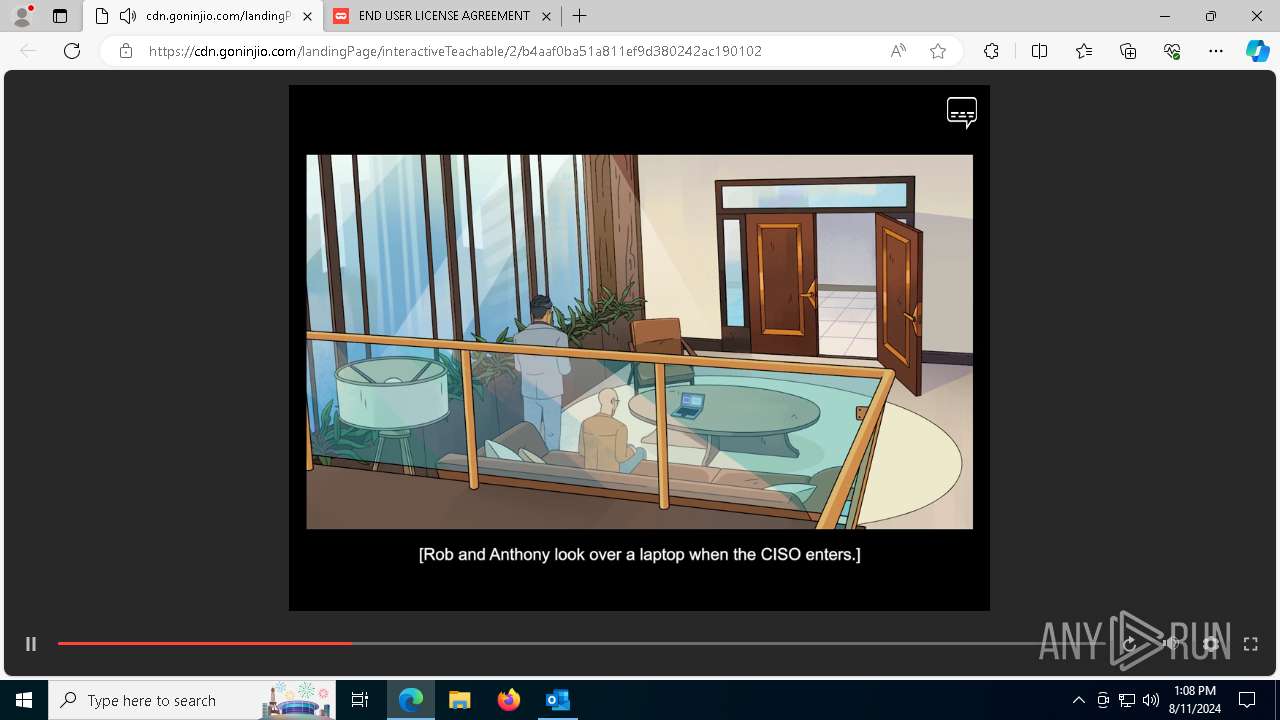Open Settings and more menu

[1216, 51]
